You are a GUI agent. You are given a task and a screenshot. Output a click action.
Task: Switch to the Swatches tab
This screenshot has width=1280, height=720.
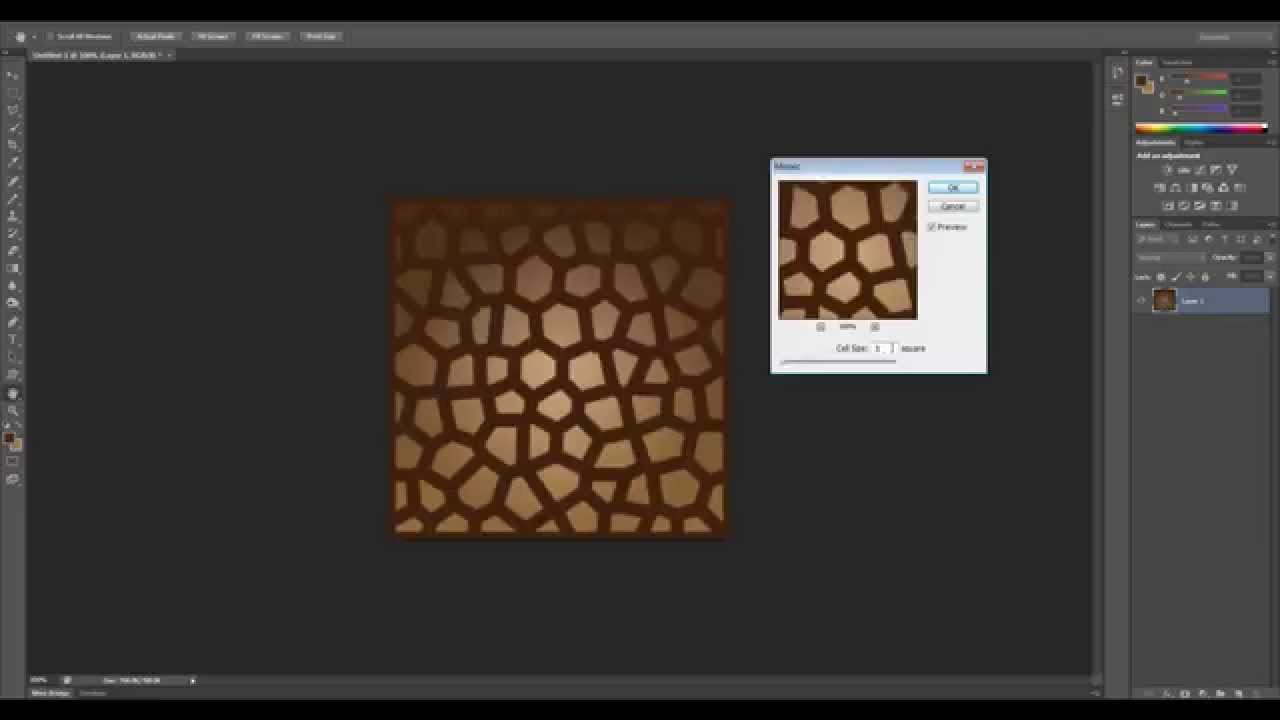1177,62
